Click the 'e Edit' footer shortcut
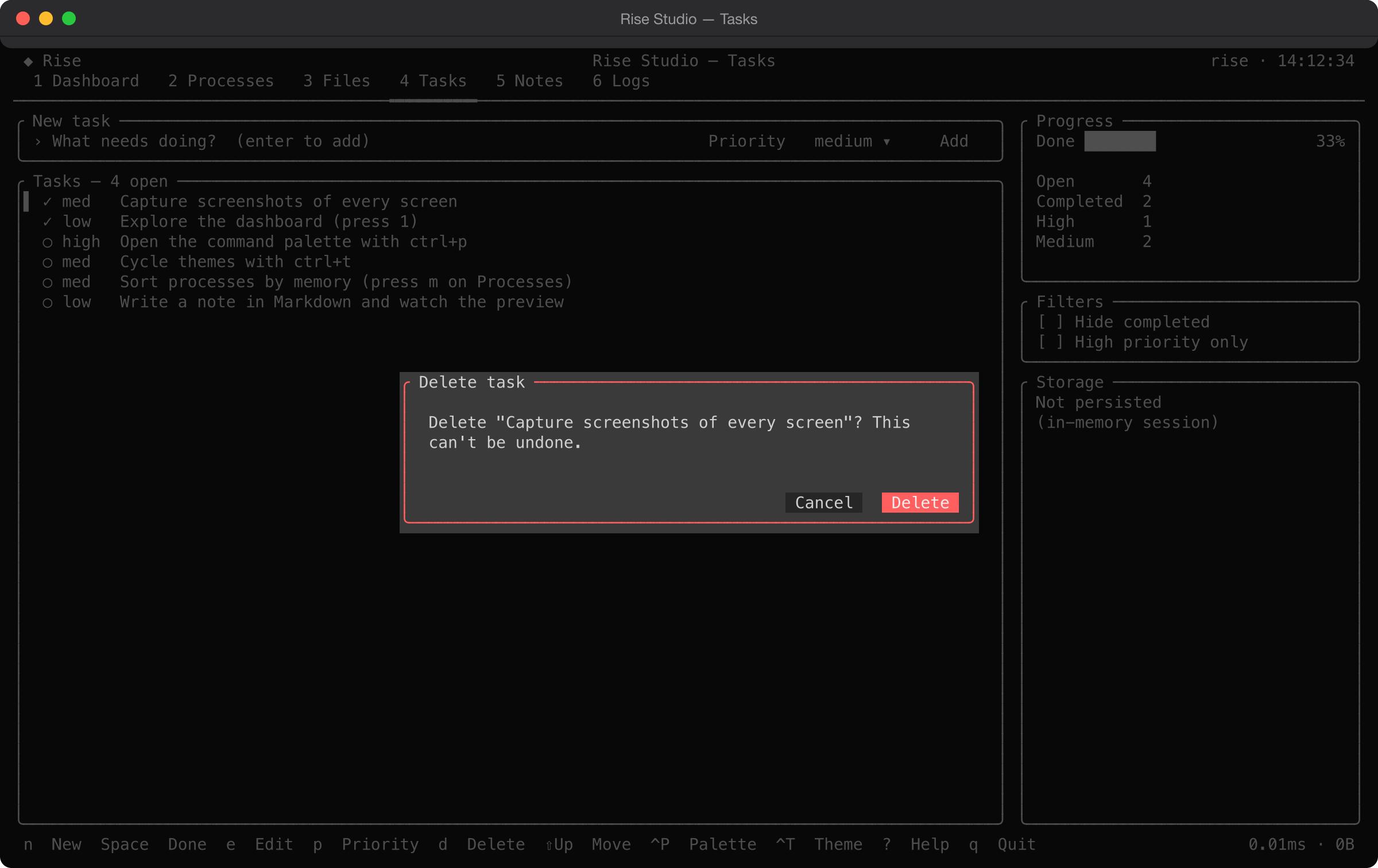Viewport: 1378px width, 868px height. [x=260, y=844]
